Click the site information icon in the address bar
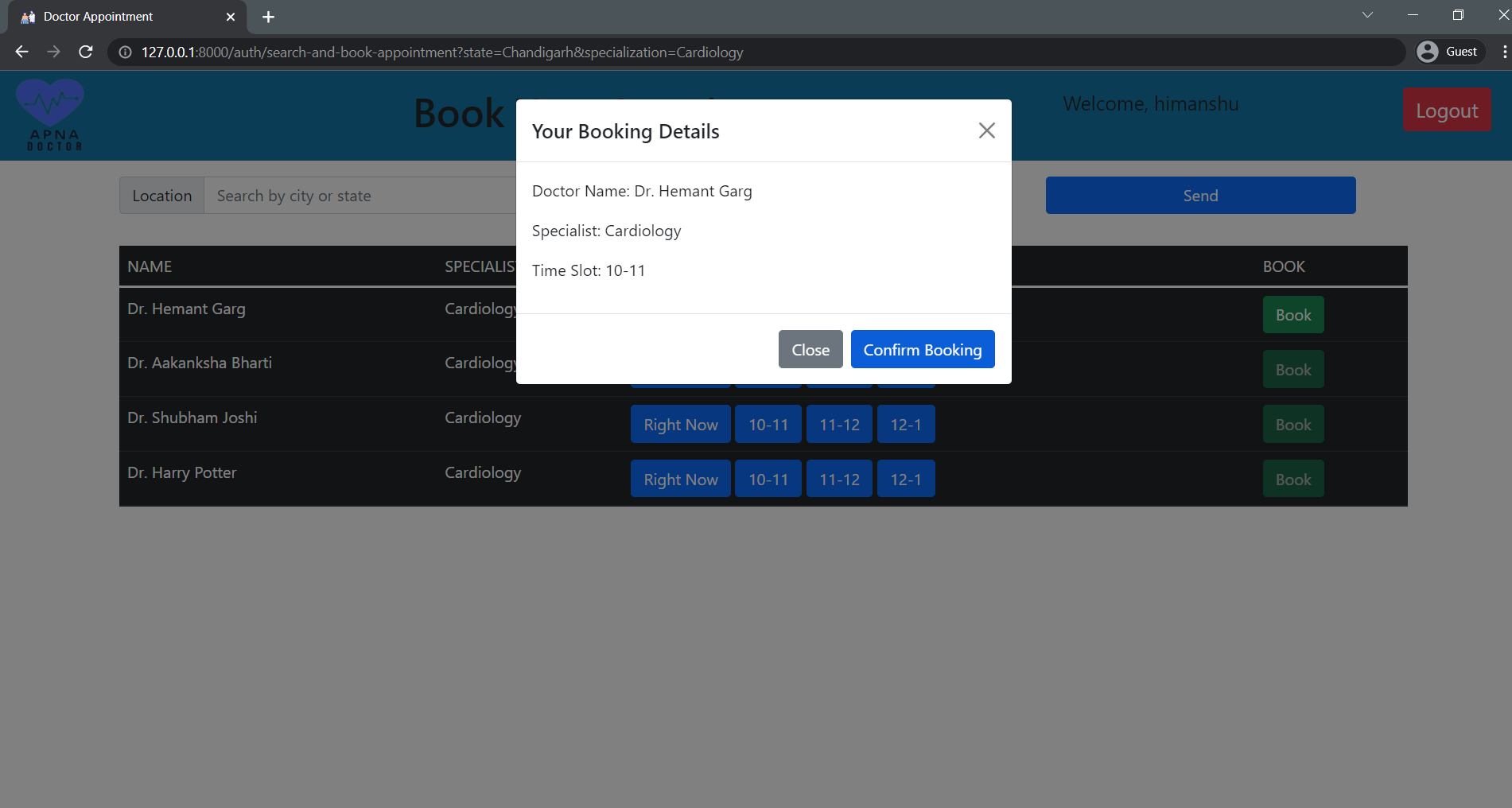The image size is (1512, 808). point(126,52)
